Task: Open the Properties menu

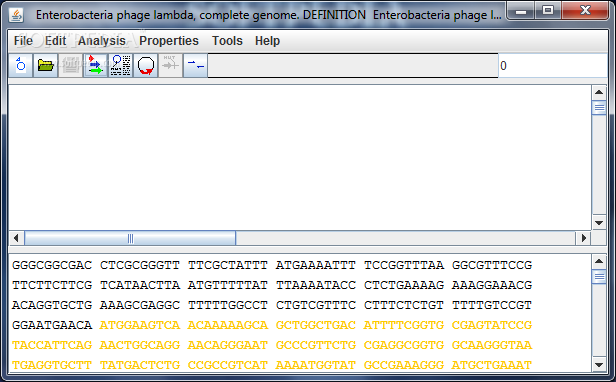Action: 169,40
